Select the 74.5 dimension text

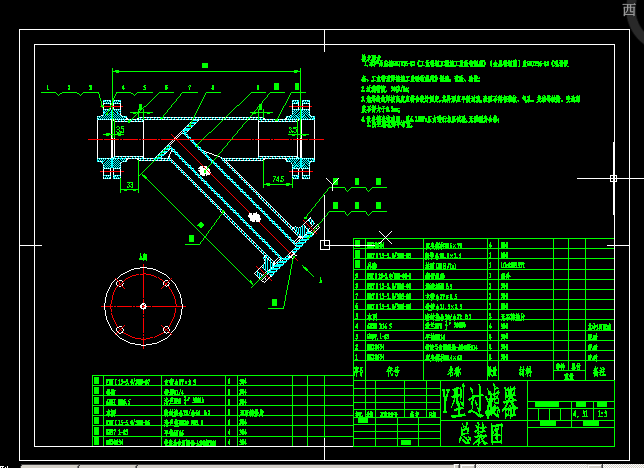pyautogui.click(x=278, y=179)
